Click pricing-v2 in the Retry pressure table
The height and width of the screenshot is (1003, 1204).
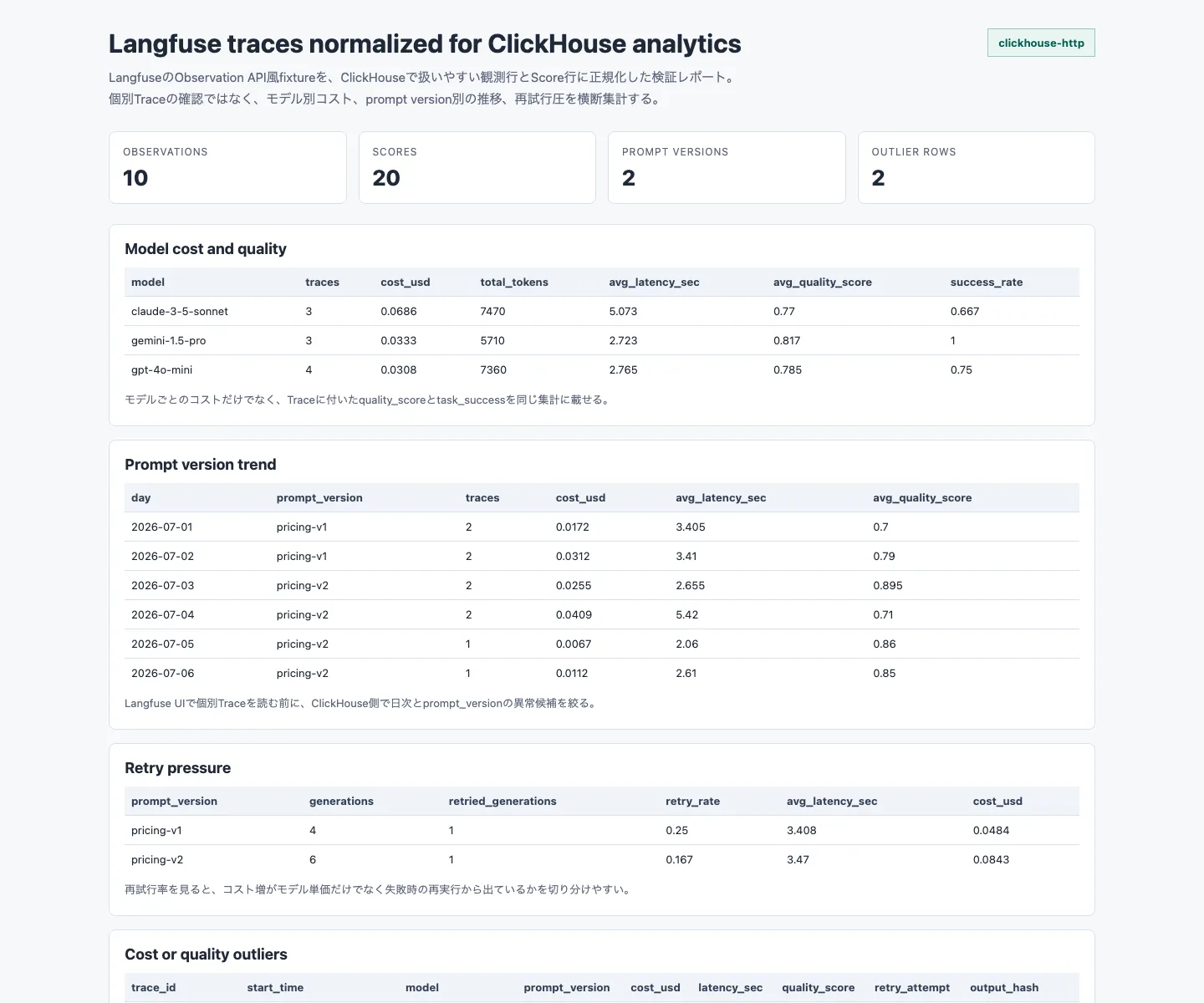click(x=157, y=860)
